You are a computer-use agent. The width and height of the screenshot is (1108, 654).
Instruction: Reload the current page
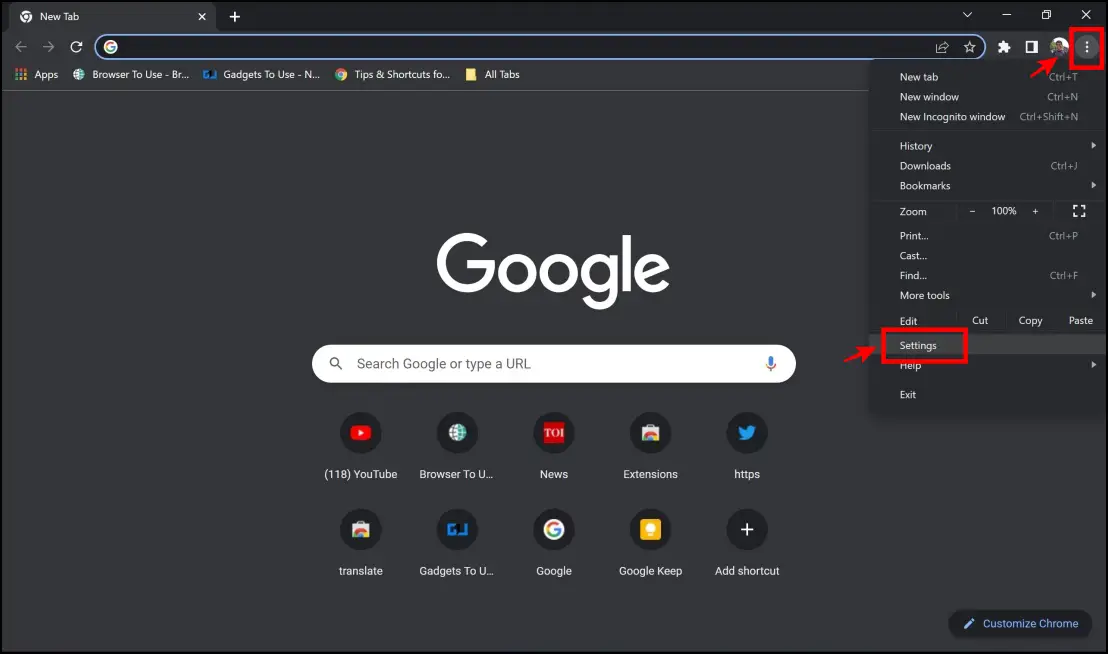(76, 47)
